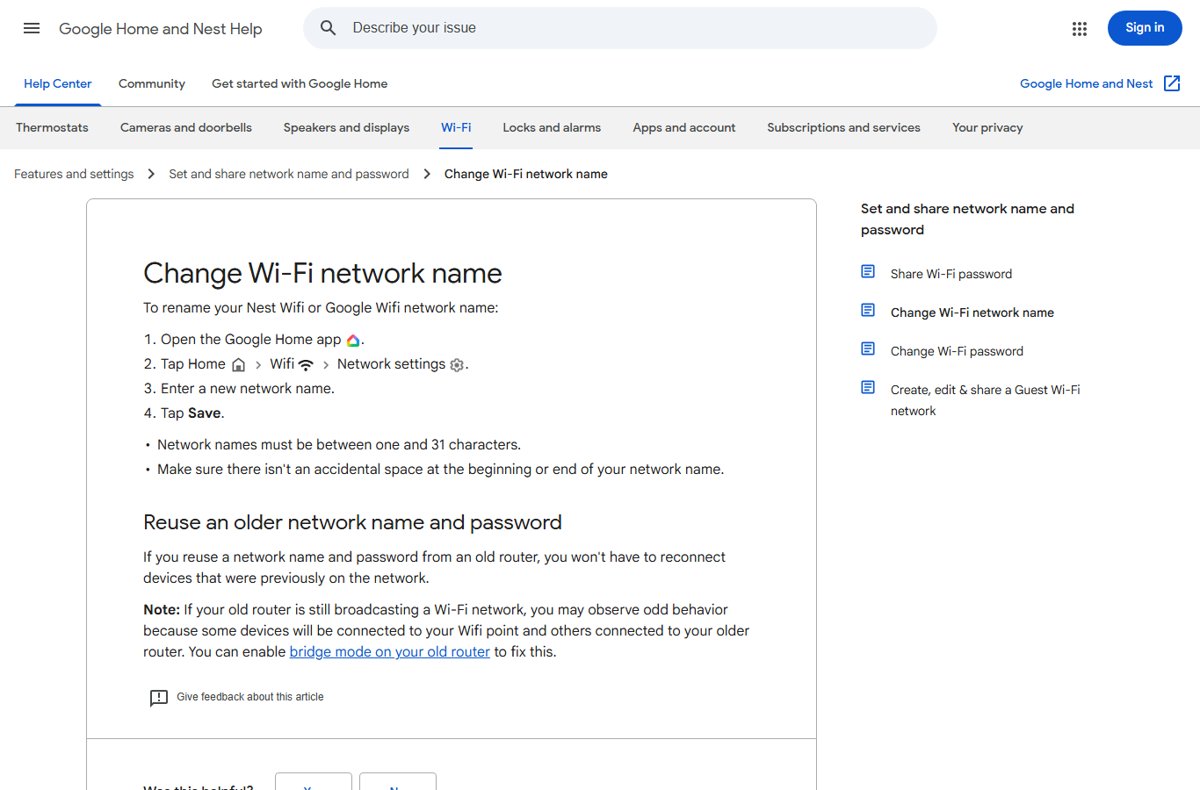
Task: Click breadcrumb chevron before Change Wi-Fi network name
Action: (x=427, y=174)
